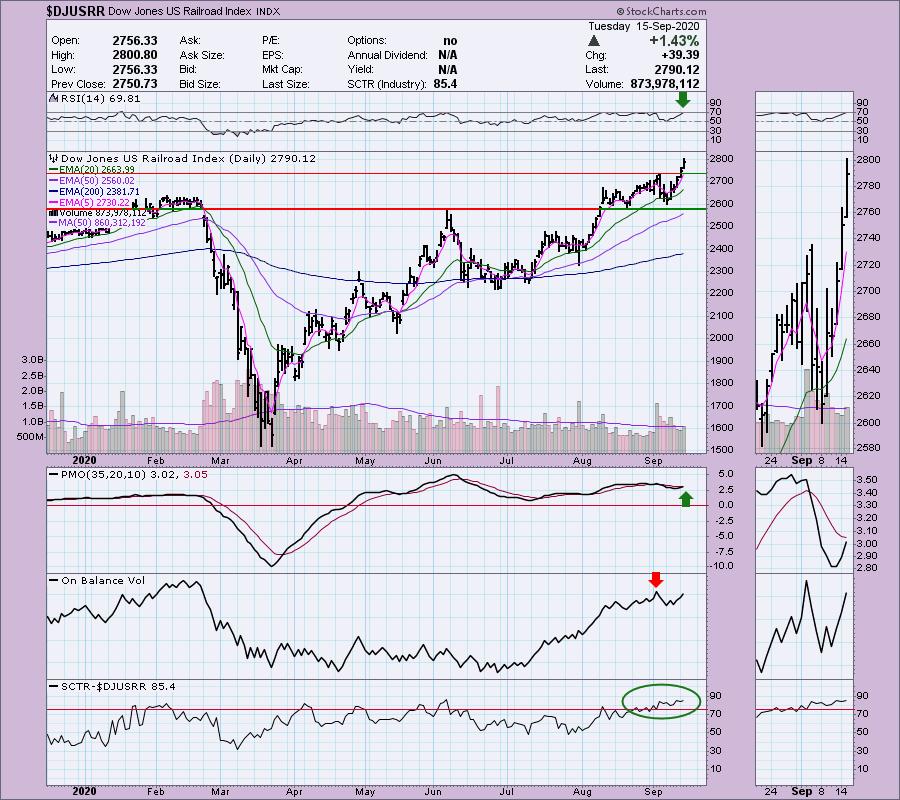Select the +1.43% percent change value
Viewport: 900px width, 800px height.
(674, 41)
